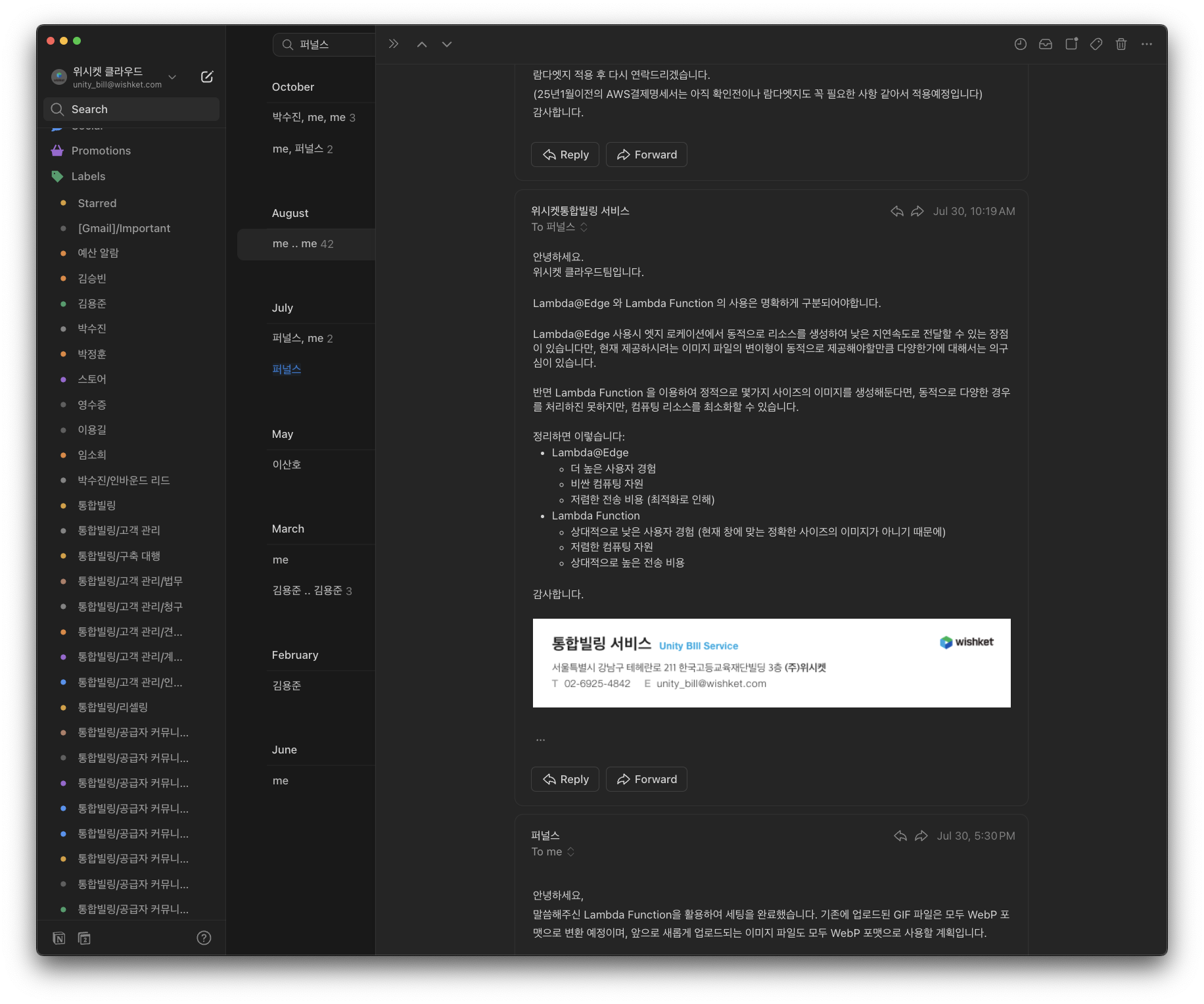
Task: Click the help question mark icon
Action: (204, 938)
